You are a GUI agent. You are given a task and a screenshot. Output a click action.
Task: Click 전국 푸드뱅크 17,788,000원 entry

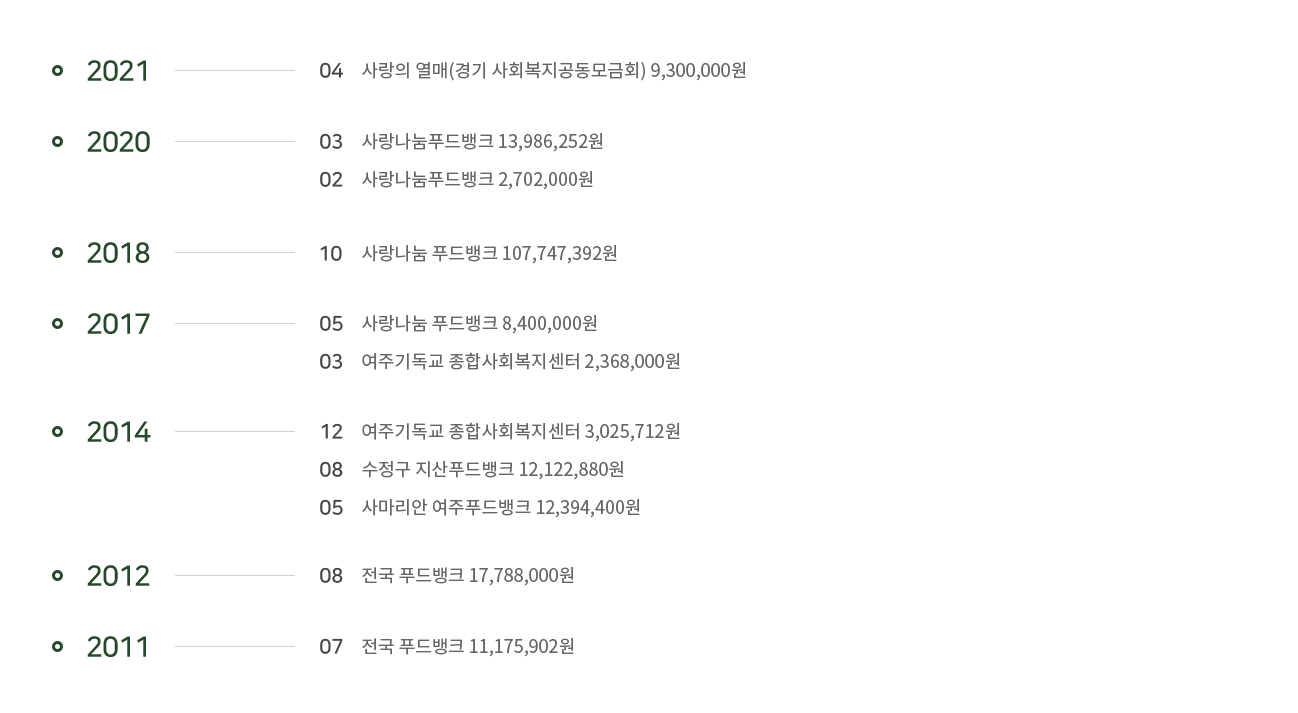(x=468, y=575)
